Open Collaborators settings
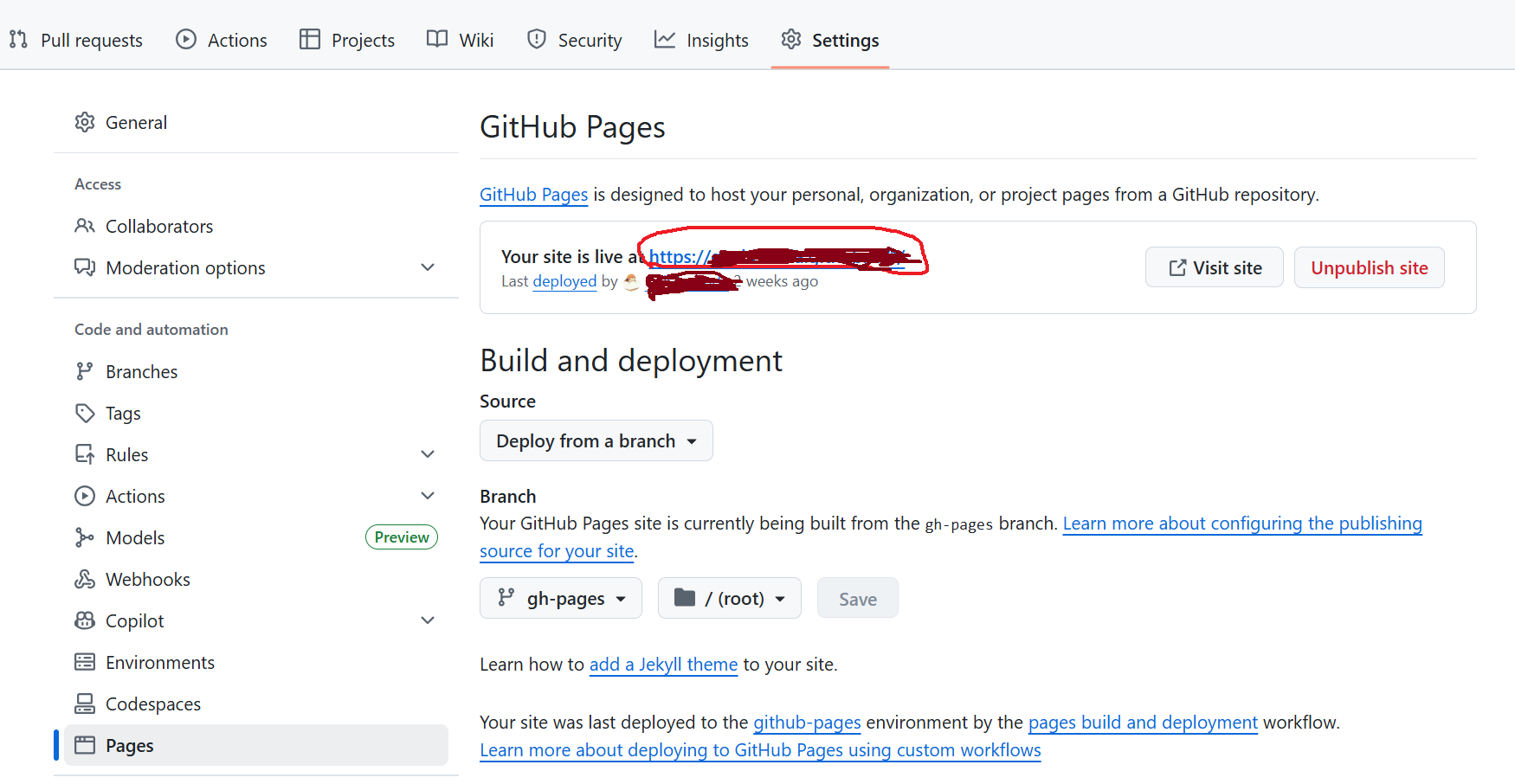Screen dimensions: 1515x784 [256, 226]
